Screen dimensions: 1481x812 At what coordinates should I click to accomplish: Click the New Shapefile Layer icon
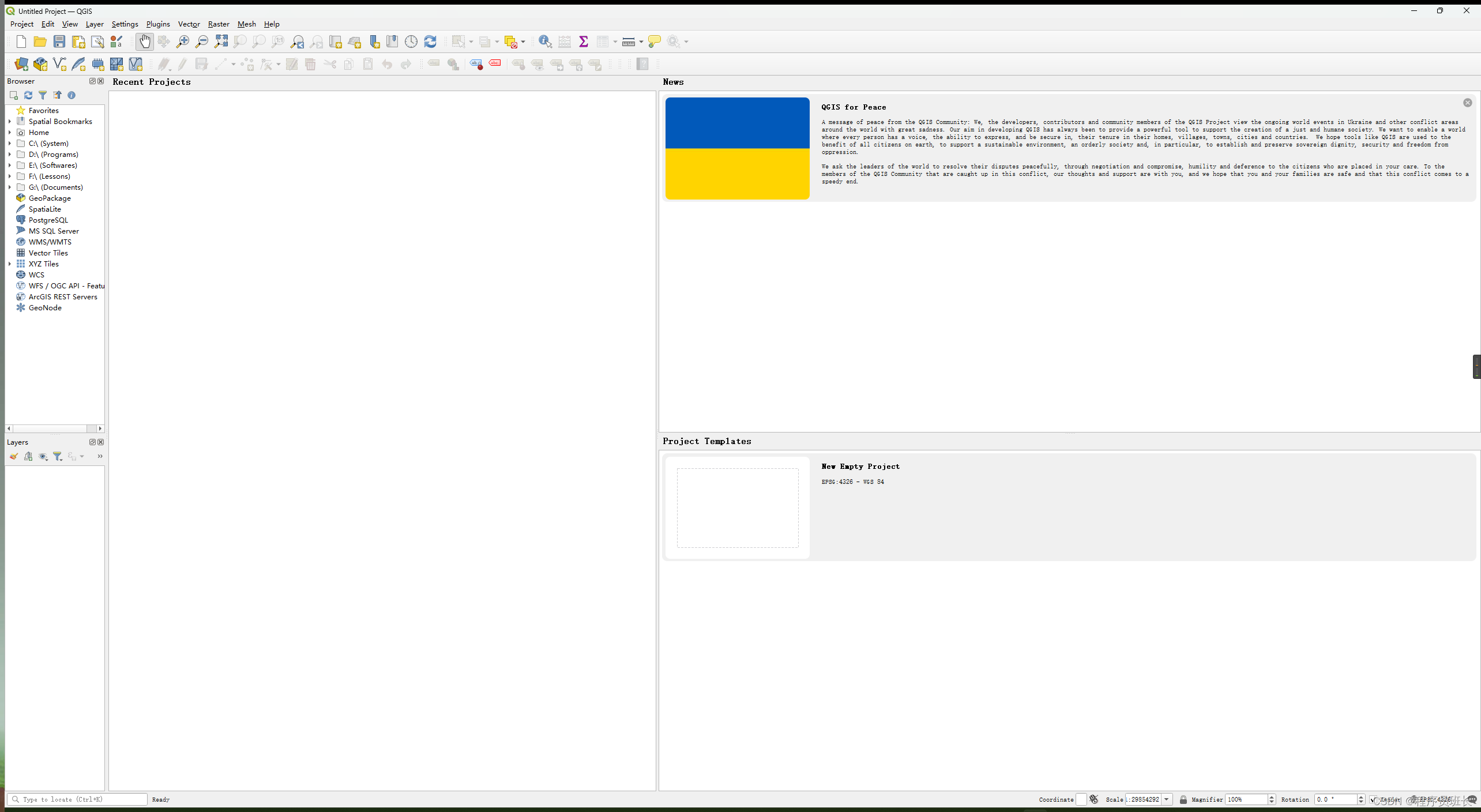tap(59, 64)
